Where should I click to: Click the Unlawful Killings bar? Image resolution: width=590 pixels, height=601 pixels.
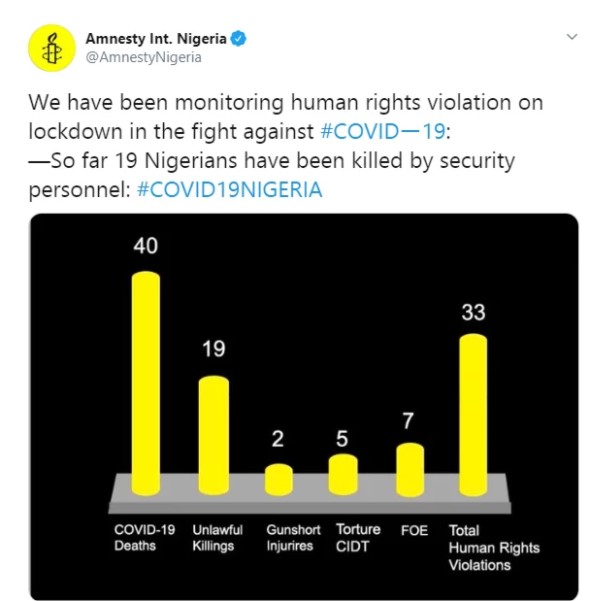pos(214,435)
